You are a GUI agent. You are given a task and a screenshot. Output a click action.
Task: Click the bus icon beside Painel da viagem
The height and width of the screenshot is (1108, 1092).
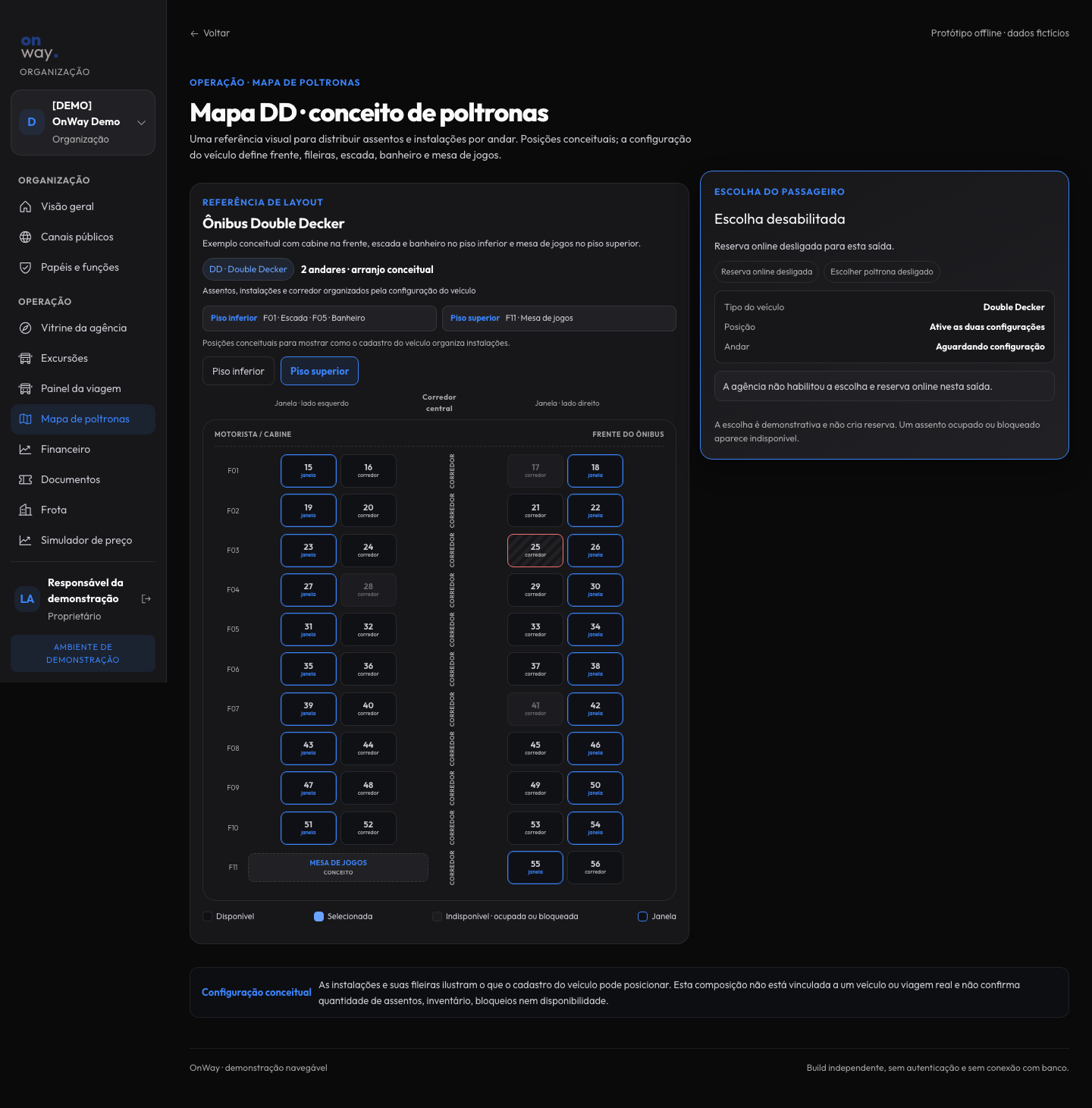25,388
